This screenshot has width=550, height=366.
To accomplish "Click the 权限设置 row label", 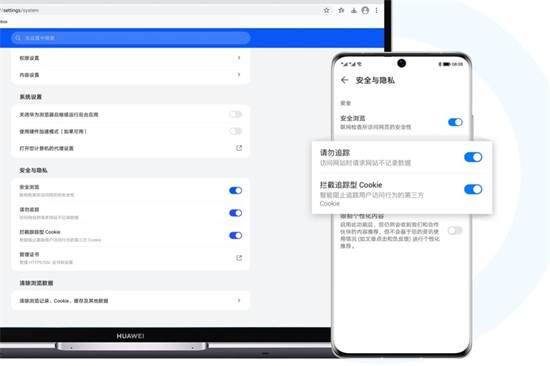I will (29, 58).
